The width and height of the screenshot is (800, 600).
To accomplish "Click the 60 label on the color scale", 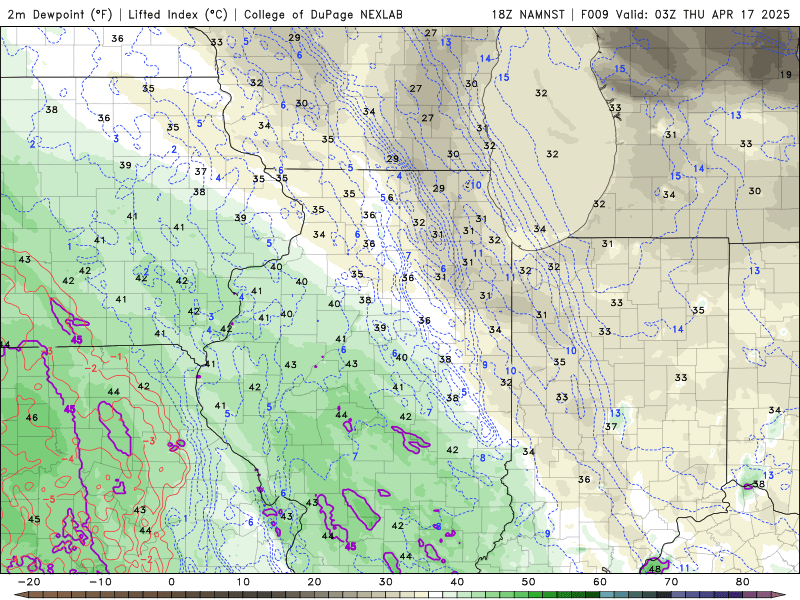I will click(x=600, y=582).
